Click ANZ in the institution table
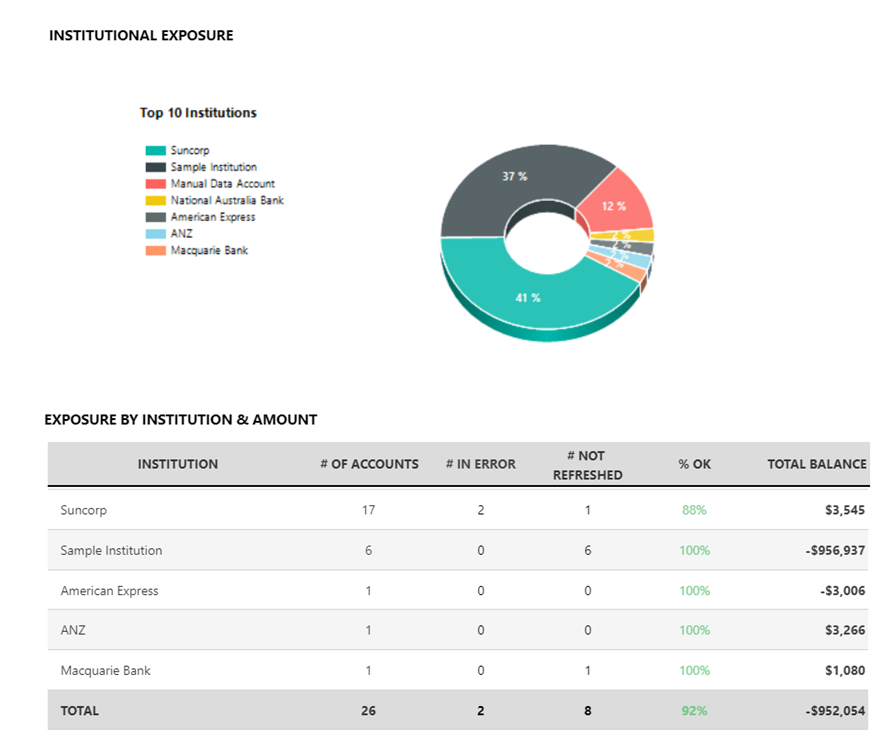Image resolution: width=893 pixels, height=751 pixels. pyautogui.click(x=73, y=630)
